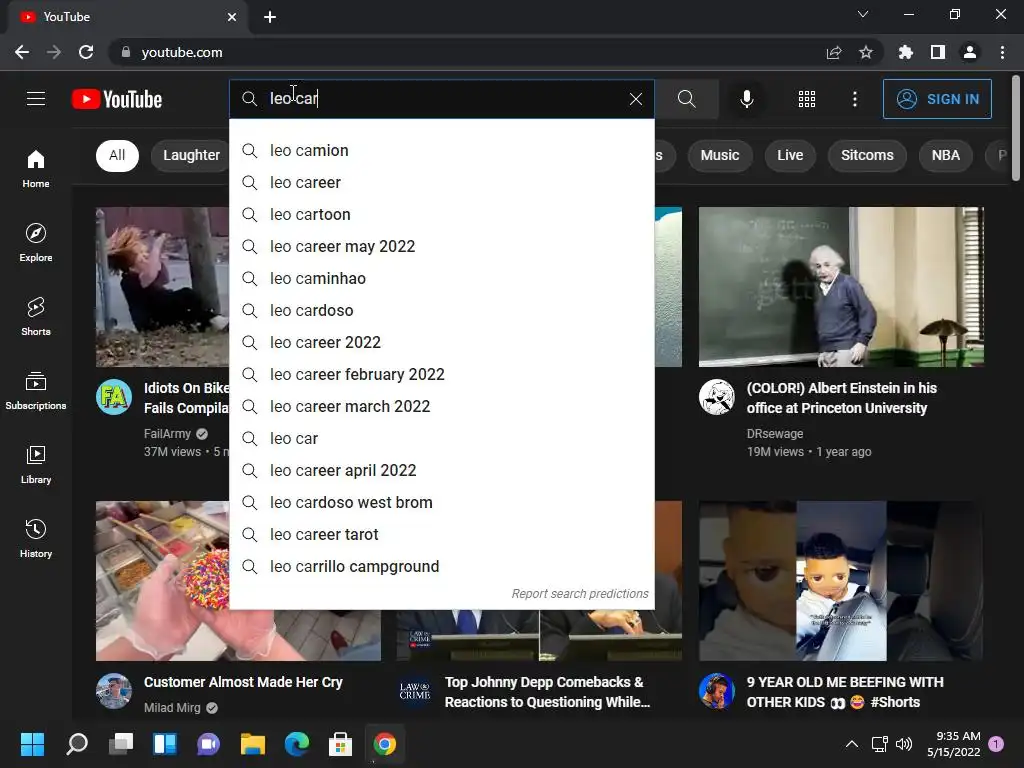This screenshot has width=1024, height=768.
Task: Go to Home in sidebar
Action: coord(36,168)
